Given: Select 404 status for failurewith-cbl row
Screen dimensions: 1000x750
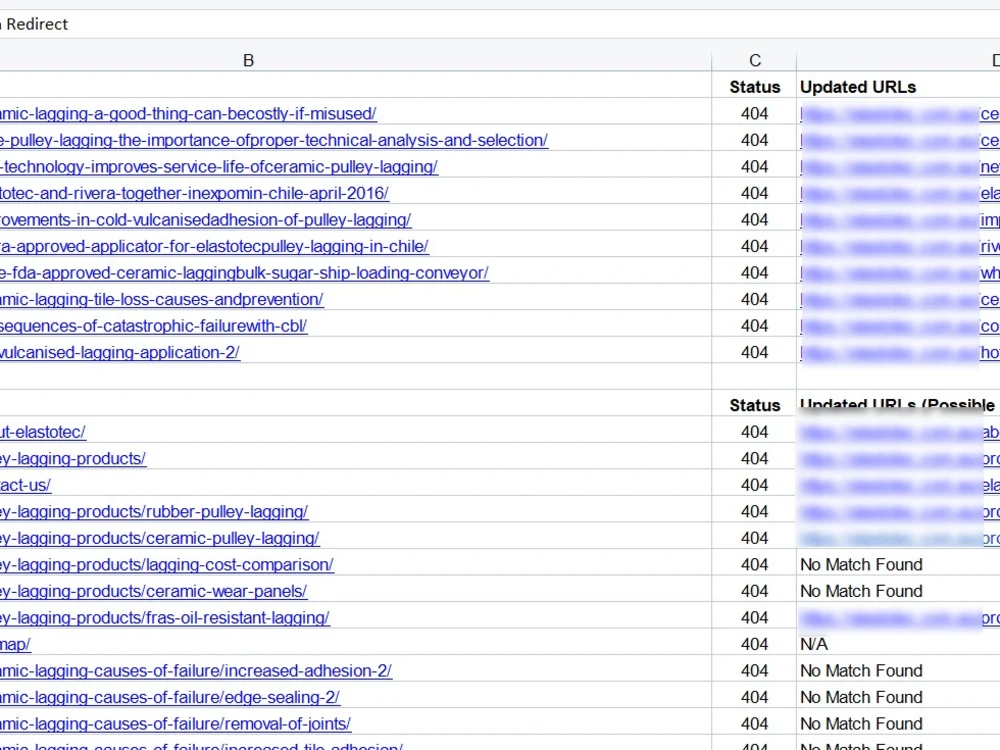Looking at the screenshot, I should tap(754, 327).
